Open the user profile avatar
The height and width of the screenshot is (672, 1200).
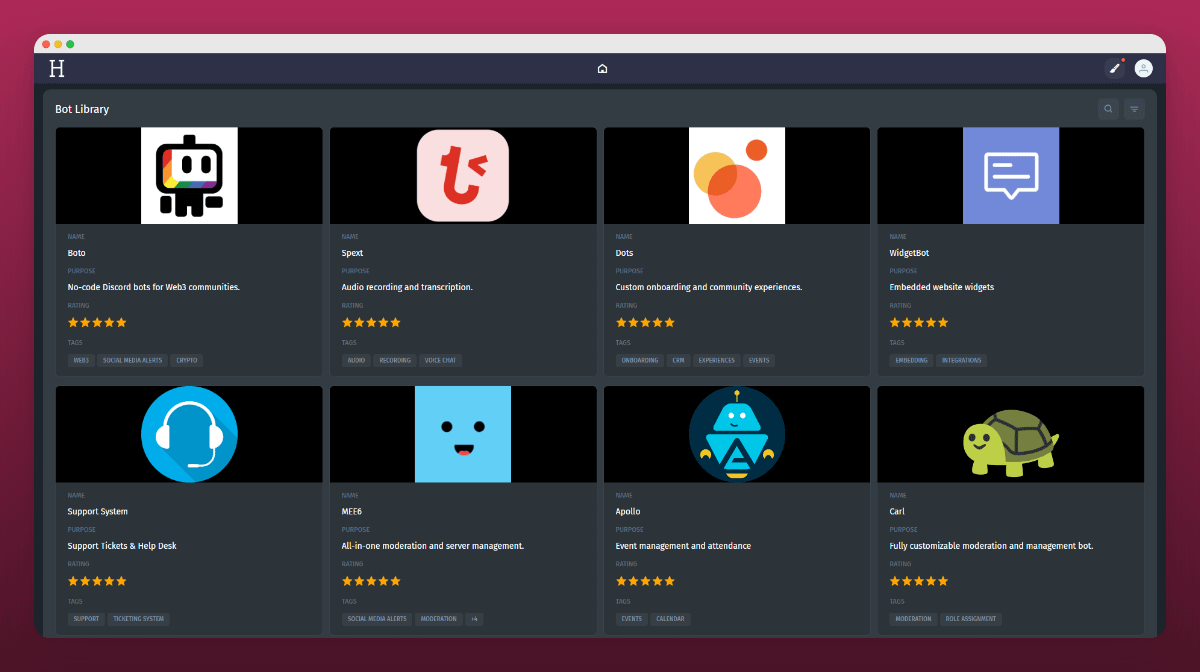click(x=1143, y=68)
